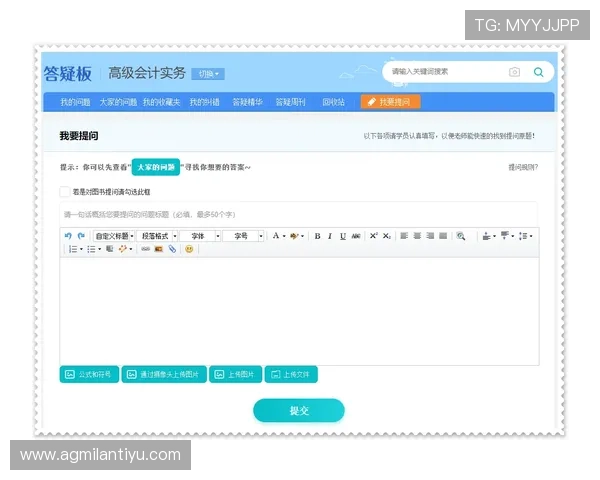The width and height of the screenshot is (600, 480).
Task: Open the 回收站 tab
Action: coord(333,102)
